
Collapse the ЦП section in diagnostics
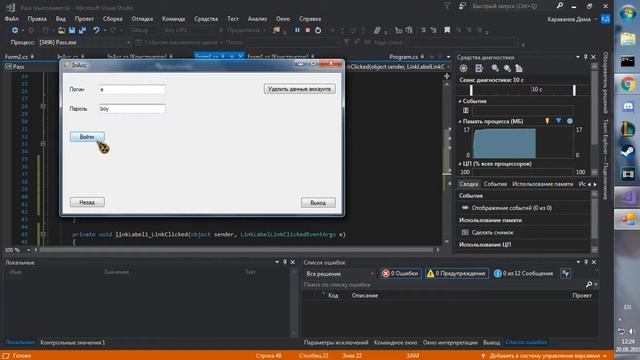pyautogui.click(x=460, y=164)
